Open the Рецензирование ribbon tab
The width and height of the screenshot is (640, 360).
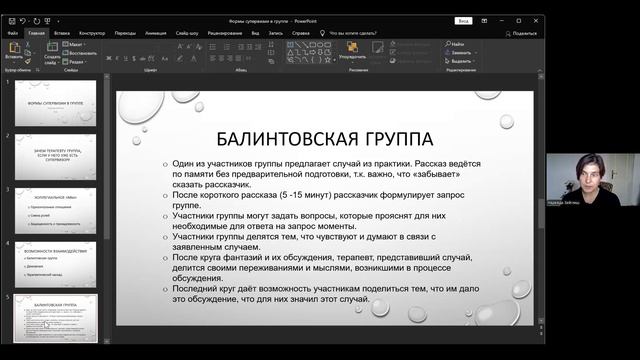(225, 33)
